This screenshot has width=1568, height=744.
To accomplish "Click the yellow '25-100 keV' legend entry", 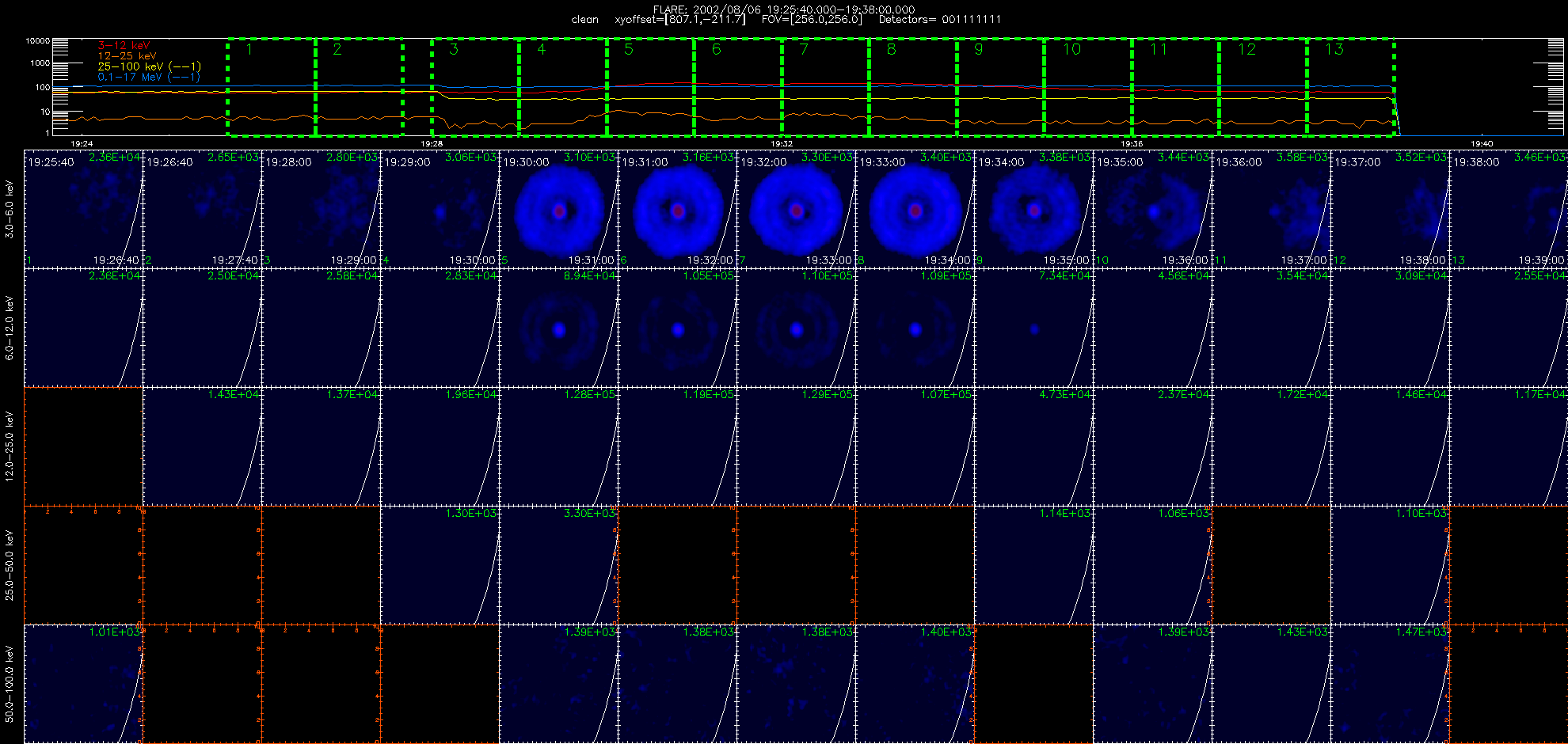I will (149, 66).
